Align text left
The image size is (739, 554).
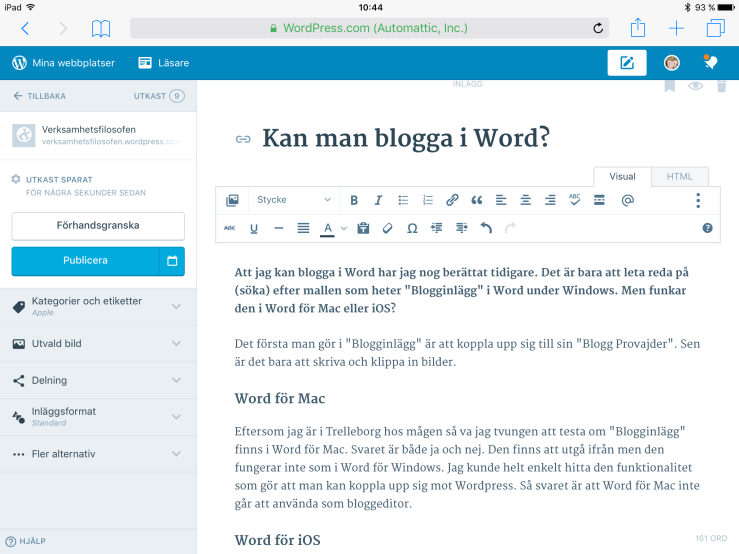501,200
